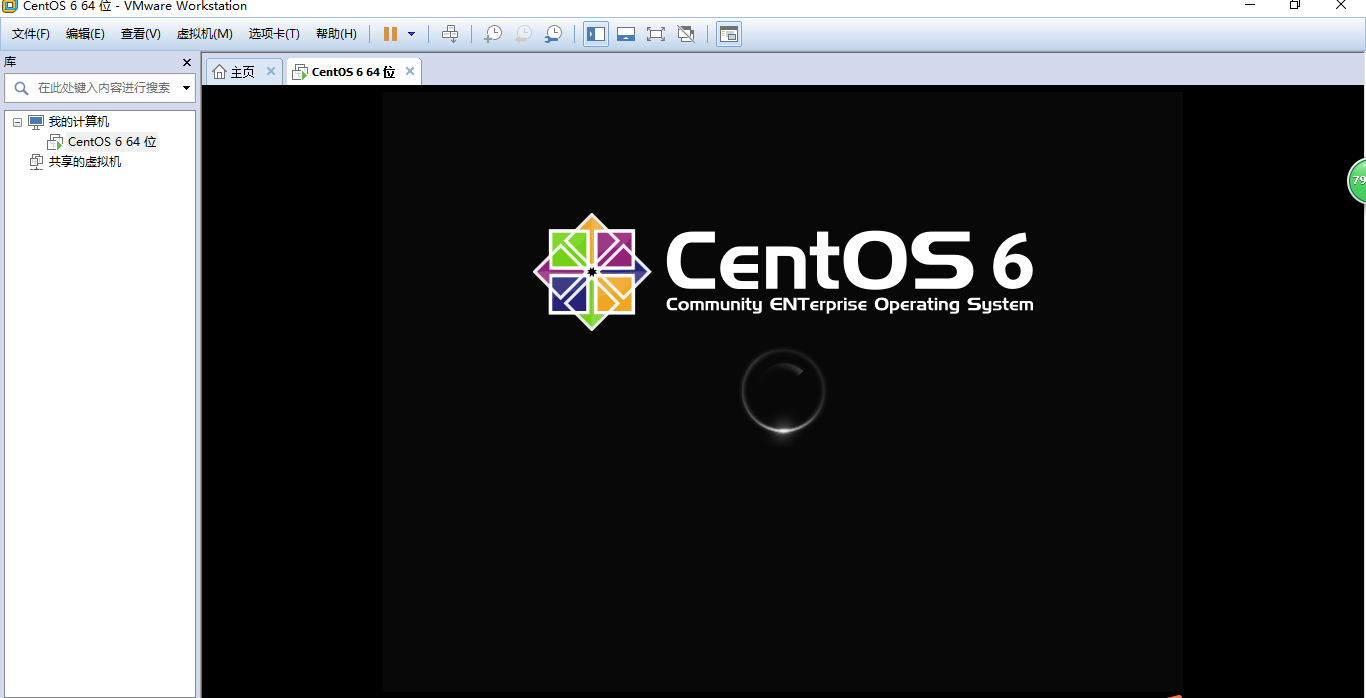Enter full screen mode

pos(656,34)
